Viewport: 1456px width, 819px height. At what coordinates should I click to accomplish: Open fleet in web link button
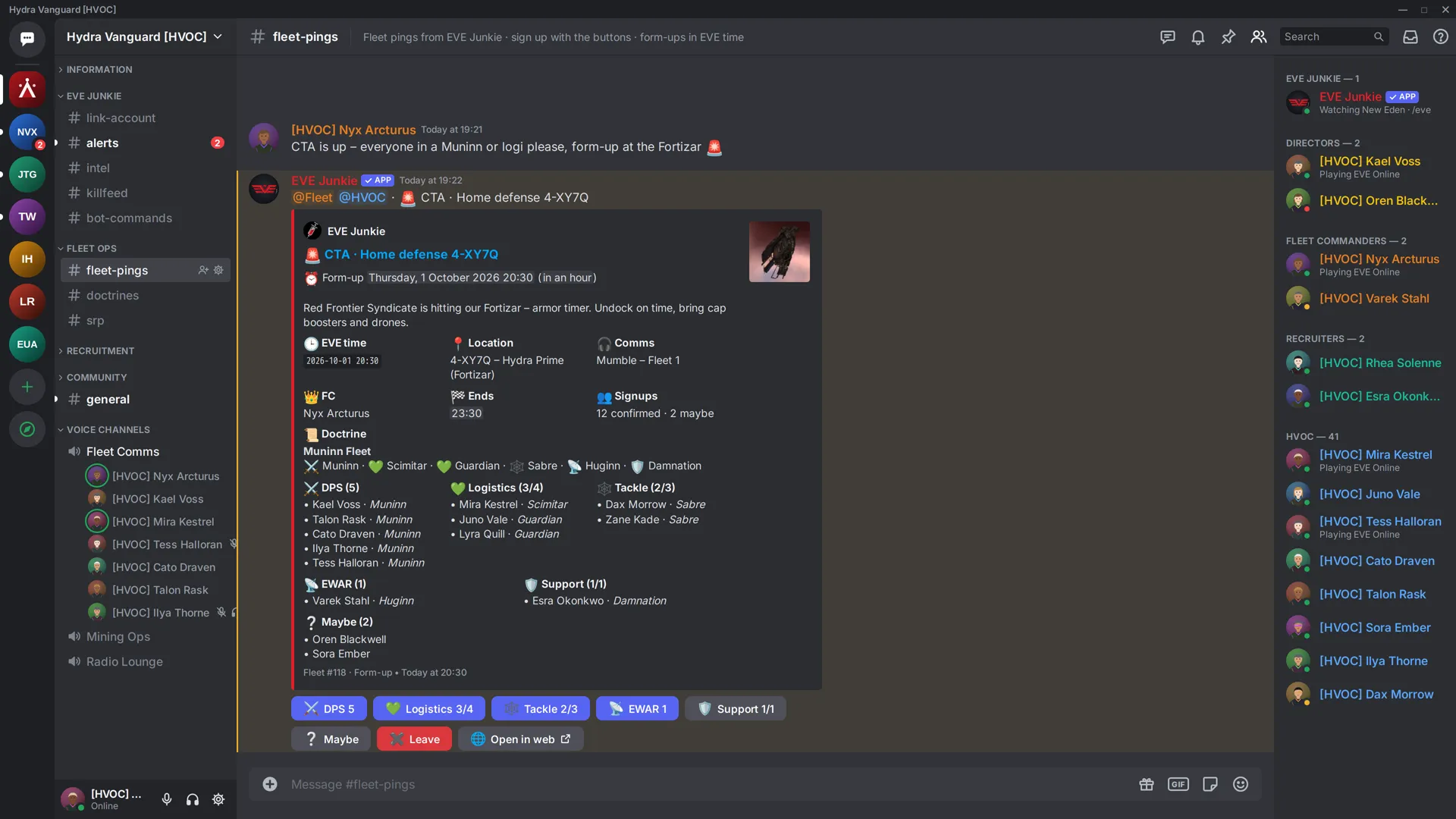[x=521, y=739]
